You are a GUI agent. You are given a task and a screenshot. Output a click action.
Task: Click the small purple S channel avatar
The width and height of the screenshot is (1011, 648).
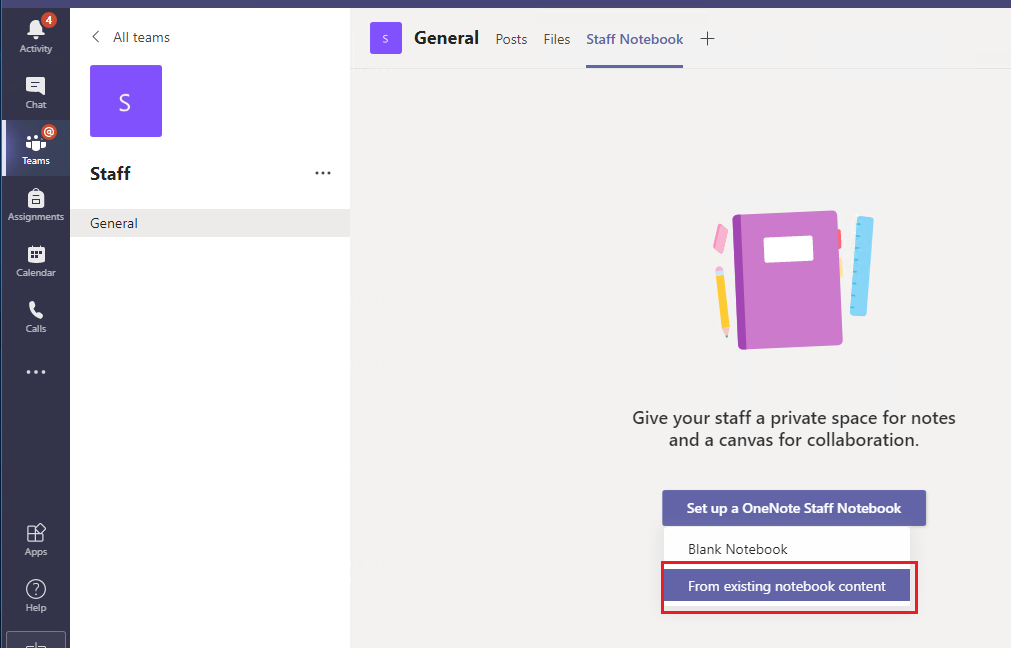coord(386,38)
